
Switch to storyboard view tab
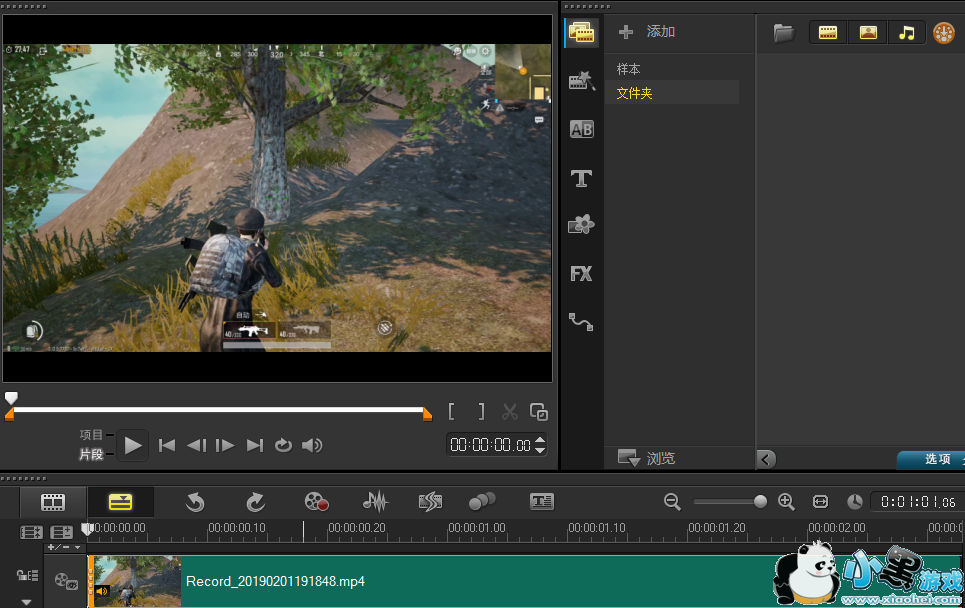(53, 502)
